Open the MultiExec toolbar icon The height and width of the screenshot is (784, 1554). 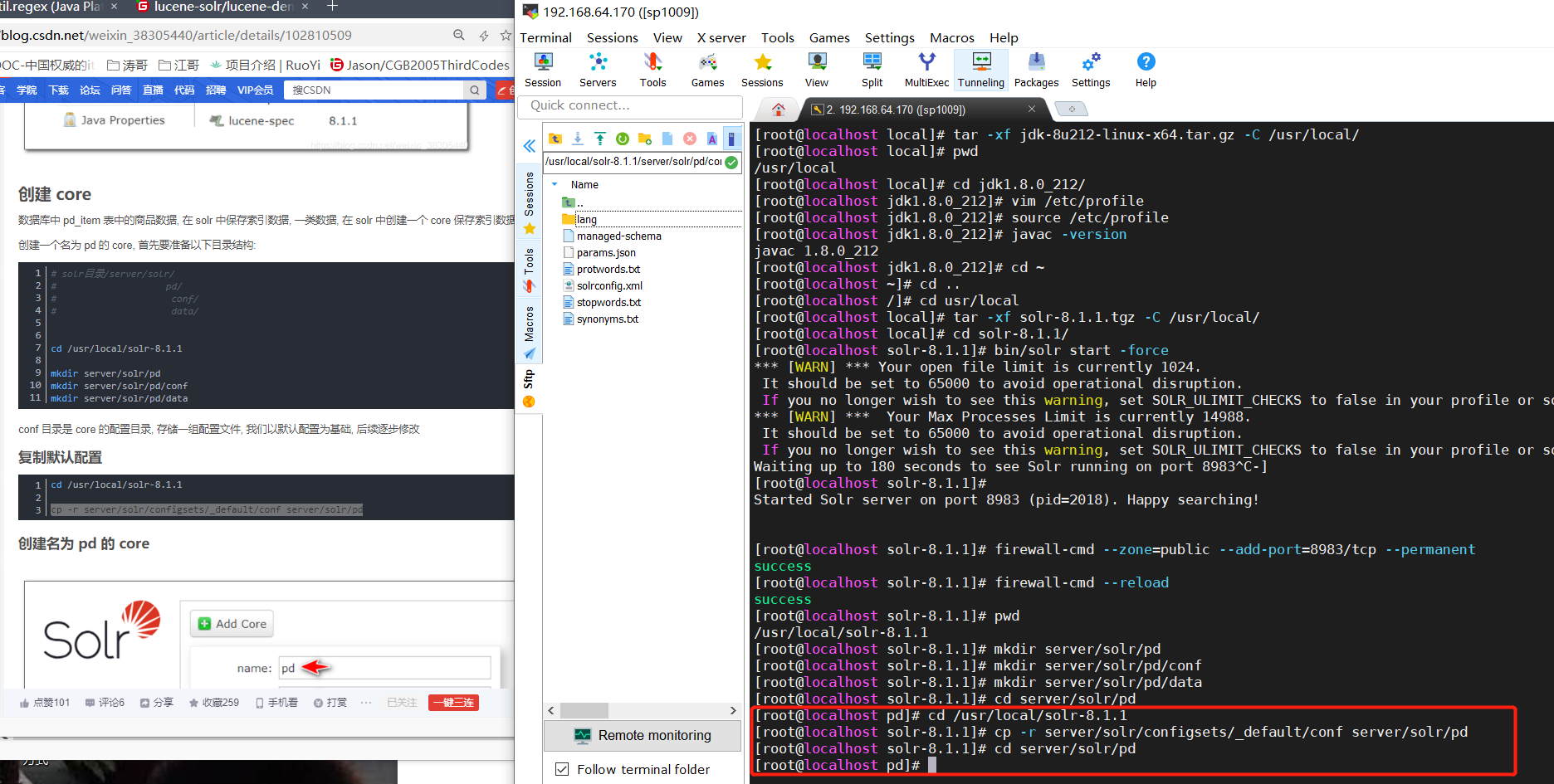pyautogui.click(x=926, y=70)
